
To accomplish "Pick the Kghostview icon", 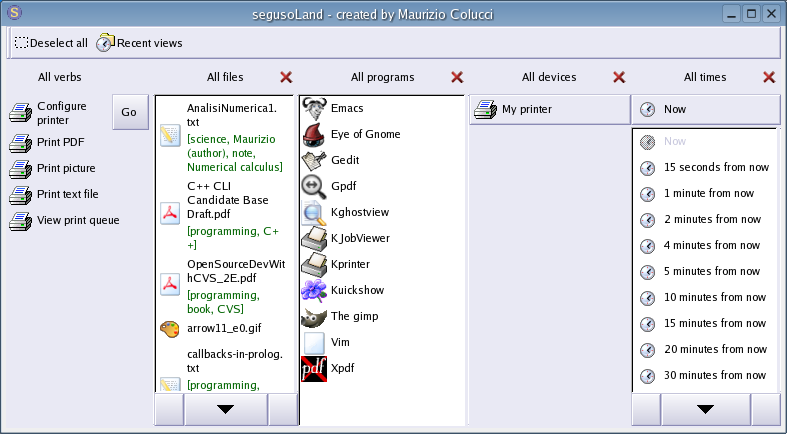I will tap(314, 212).
